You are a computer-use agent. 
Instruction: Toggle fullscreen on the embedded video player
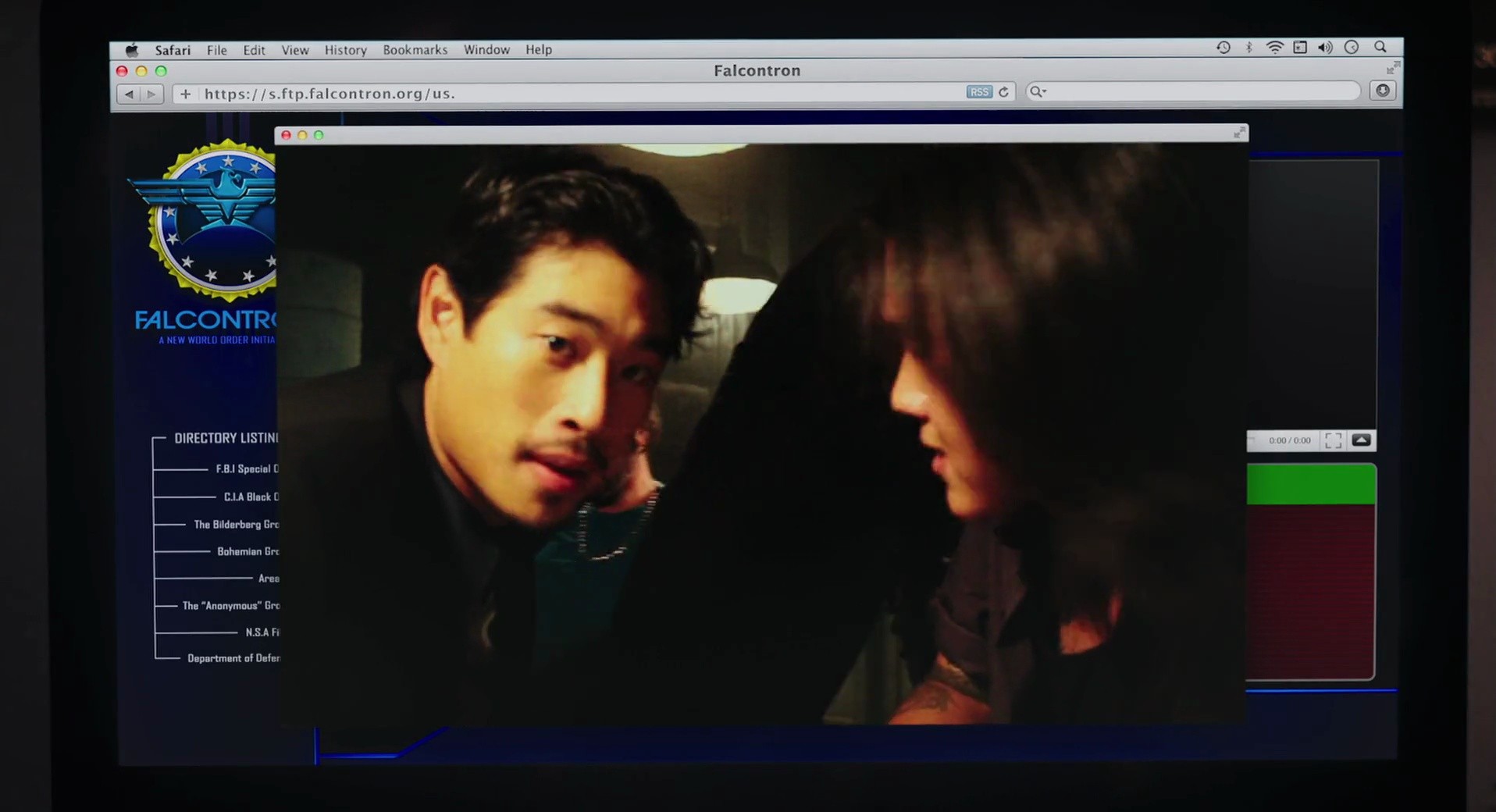tap(1334, 440)
